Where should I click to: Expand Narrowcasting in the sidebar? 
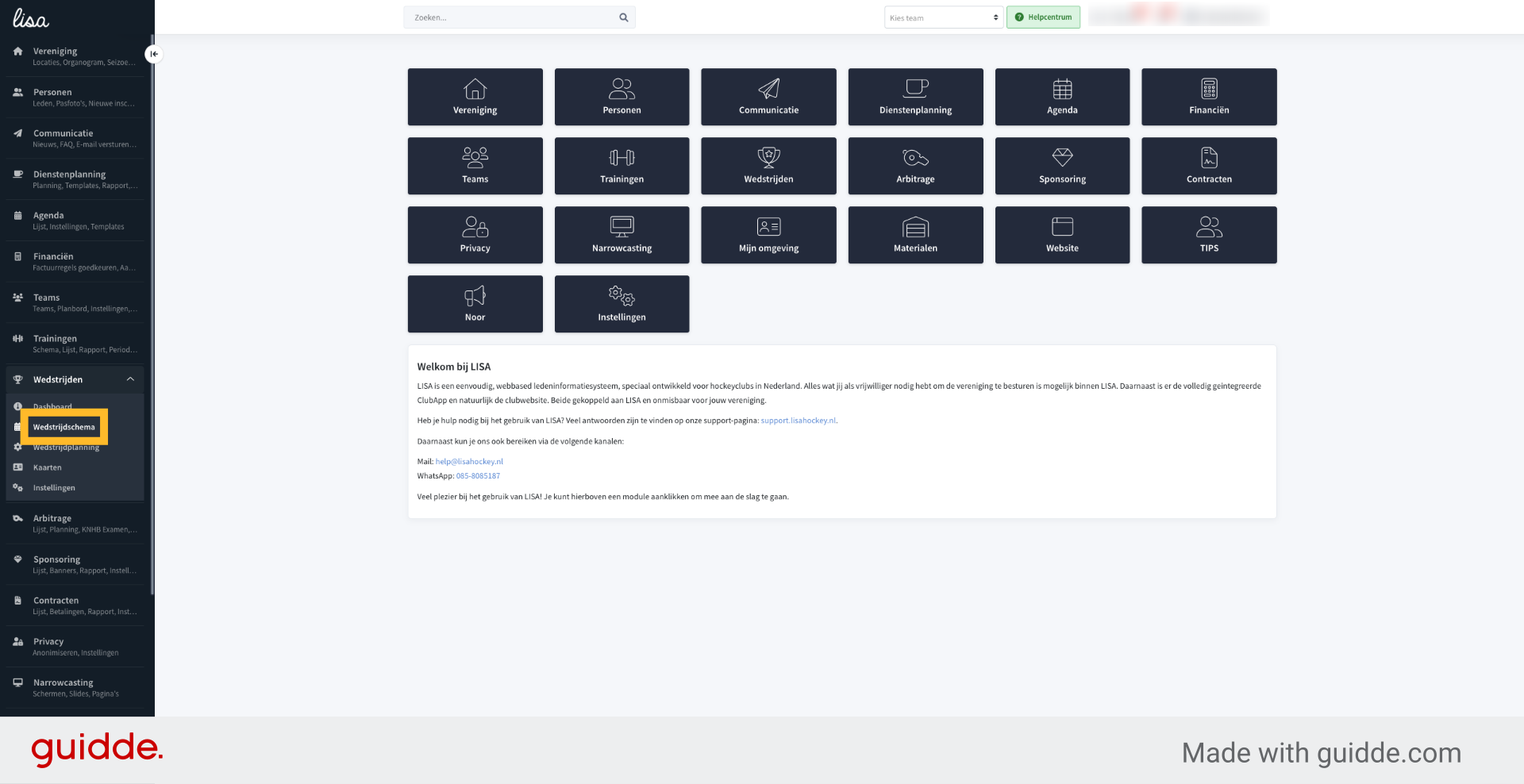click(x=75, y=688)
